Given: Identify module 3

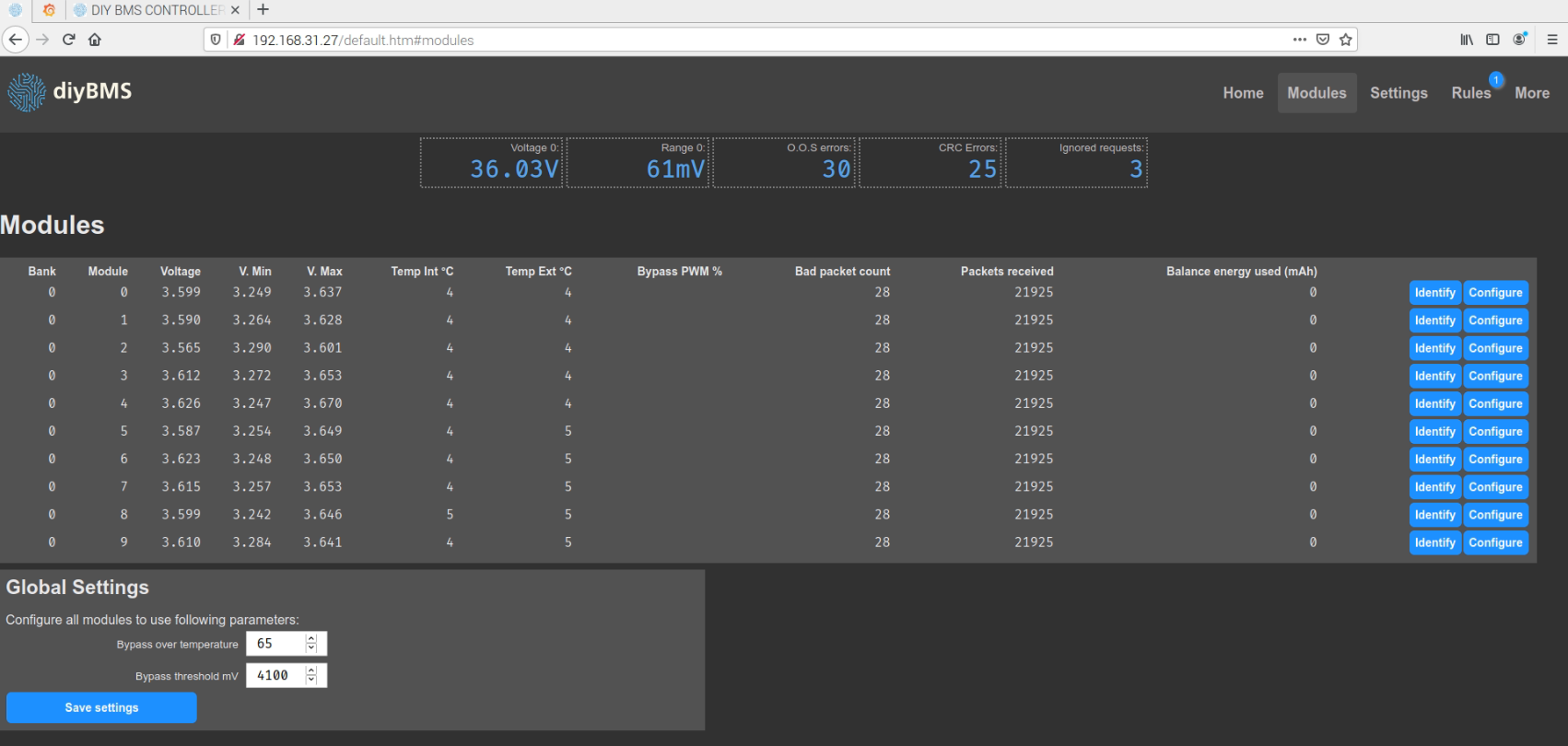Looking at the screenshot, I should pyautogui.click(x=1435, y=376).
